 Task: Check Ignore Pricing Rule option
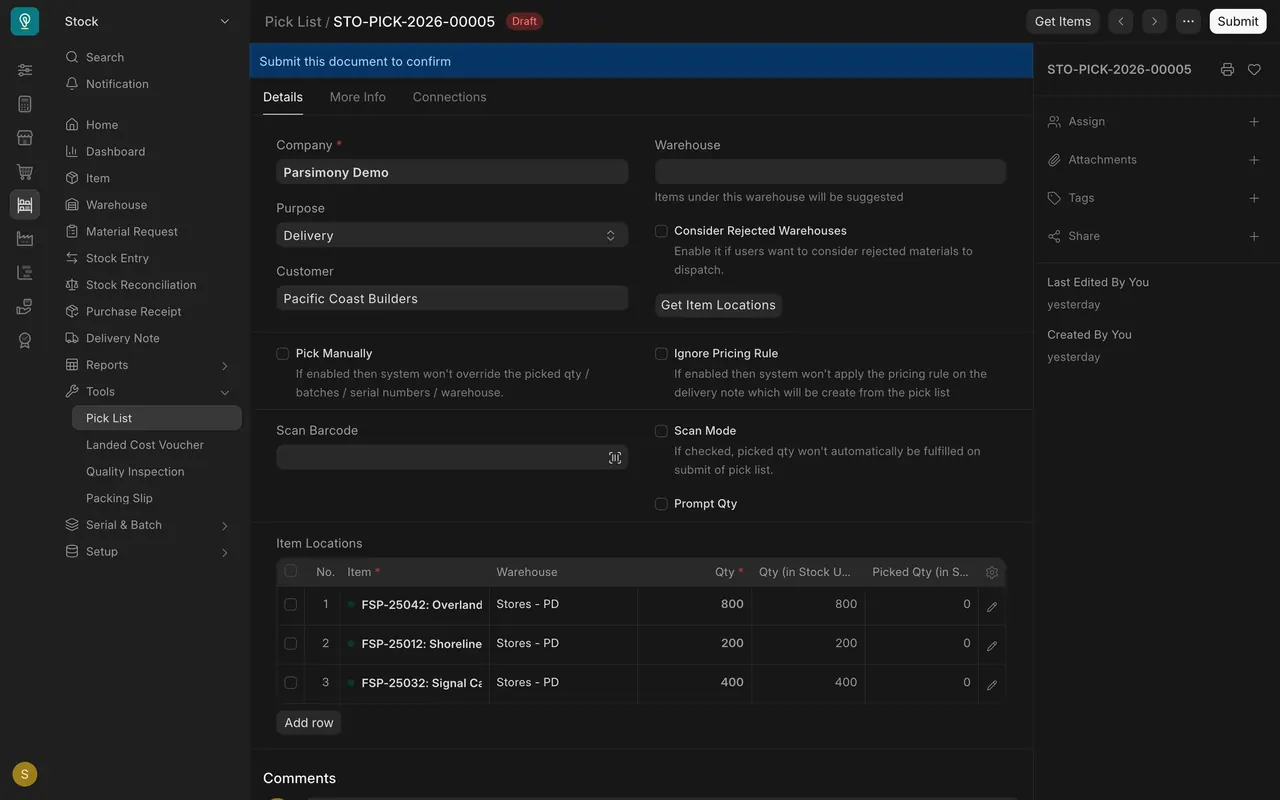[x=661, y=354]
